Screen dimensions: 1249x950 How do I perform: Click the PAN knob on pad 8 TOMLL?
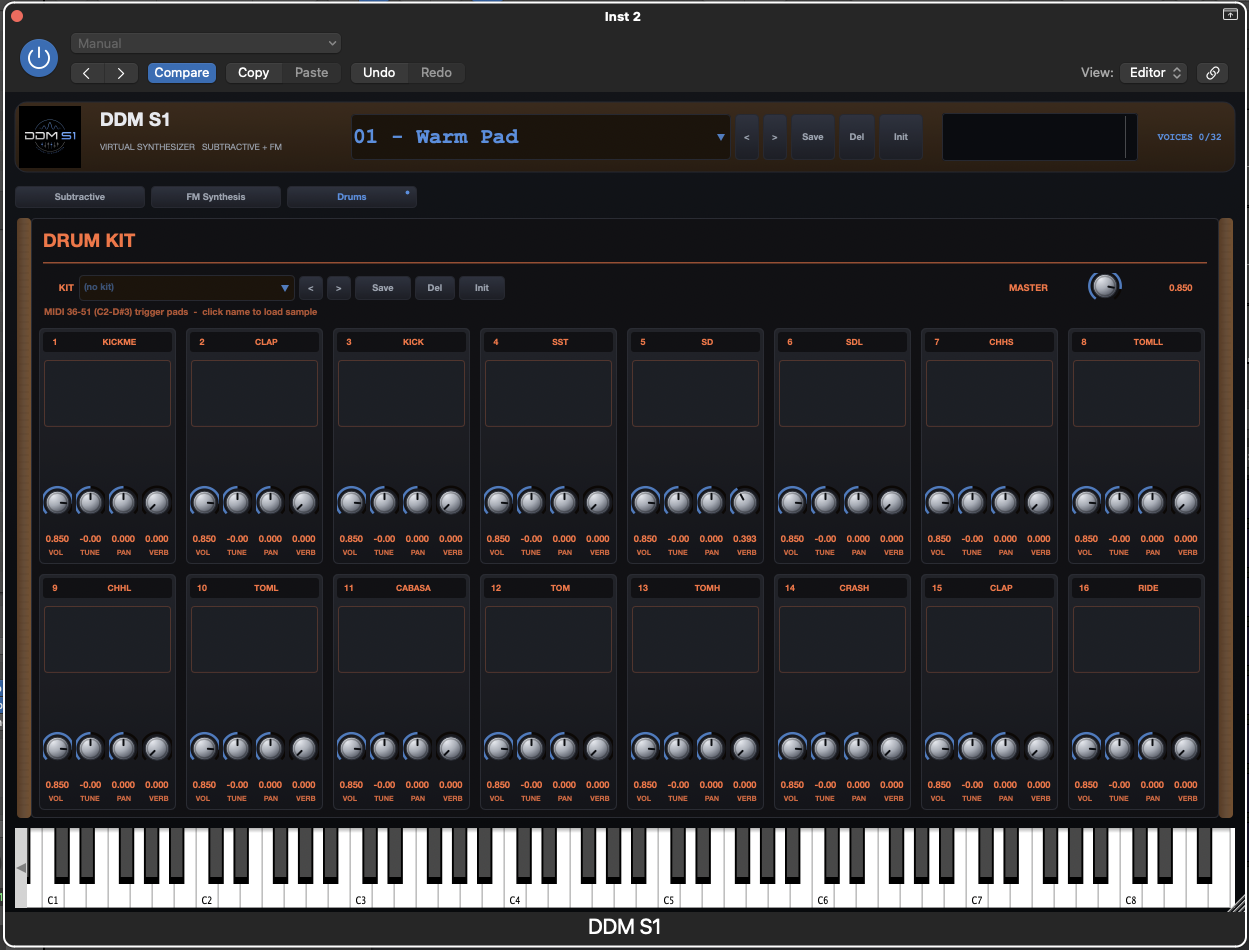point(1152,502)
